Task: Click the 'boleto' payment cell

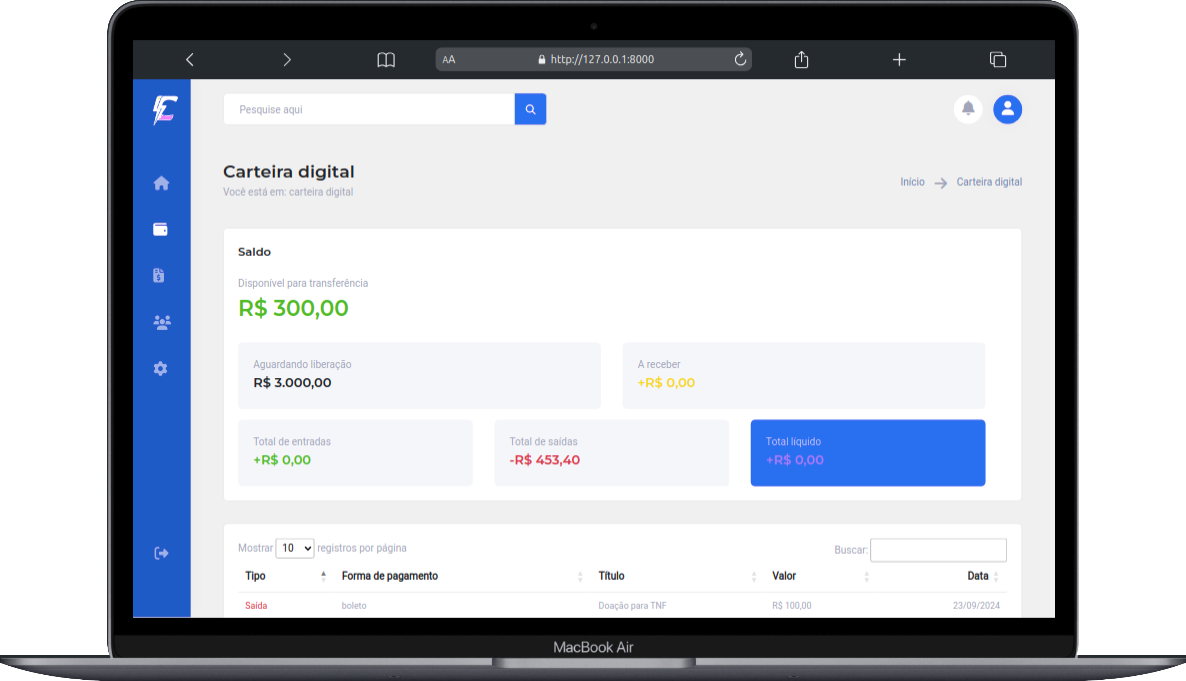Action: click(x=354, y=605)
